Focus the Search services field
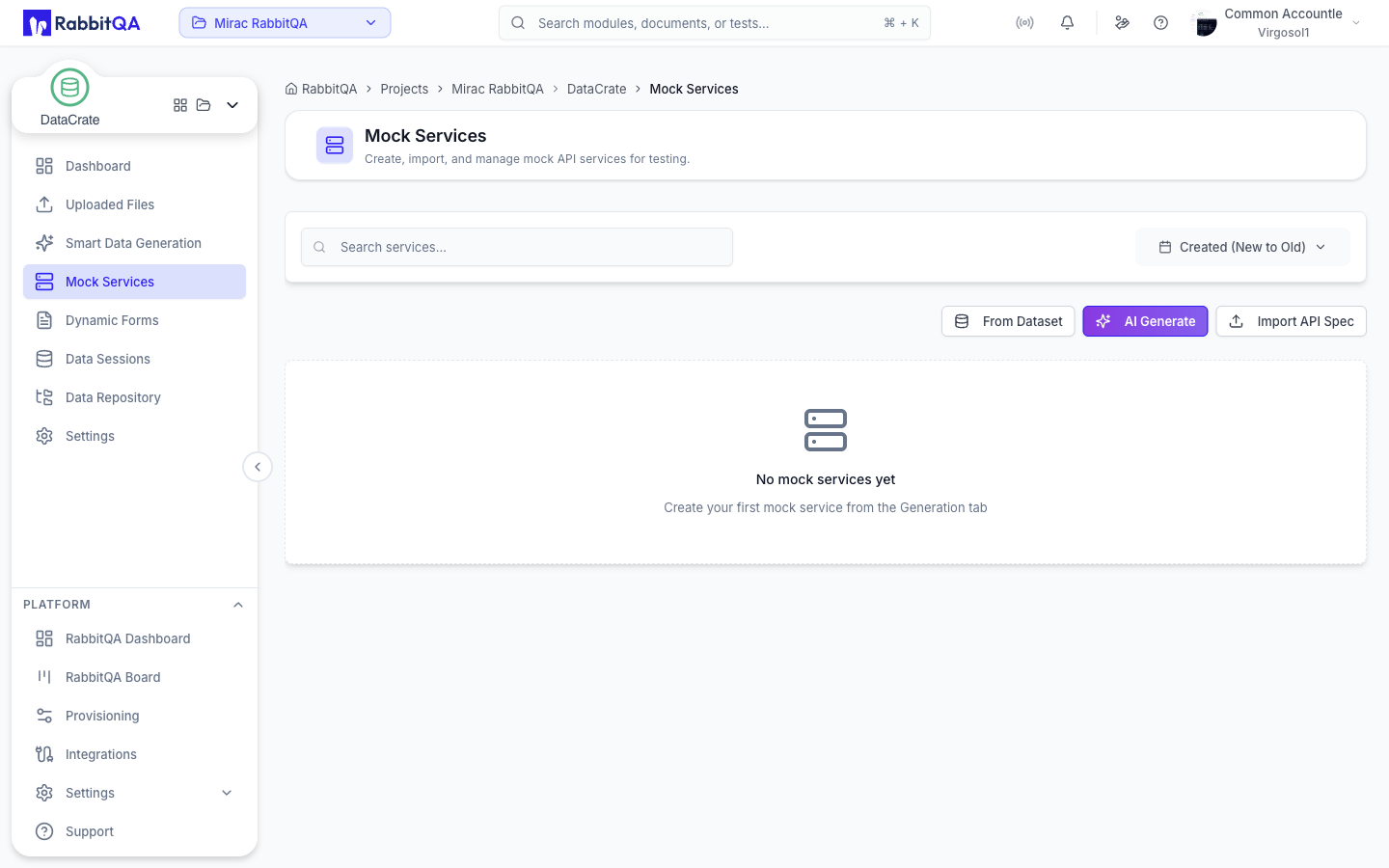Screen dimensions: 1389x868 (x=517, y=247)
